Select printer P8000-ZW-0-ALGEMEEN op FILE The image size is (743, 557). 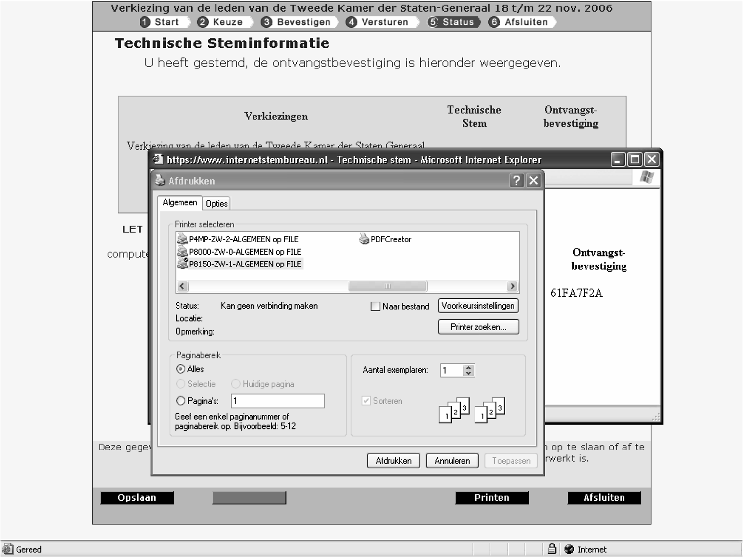pos(239,252)
